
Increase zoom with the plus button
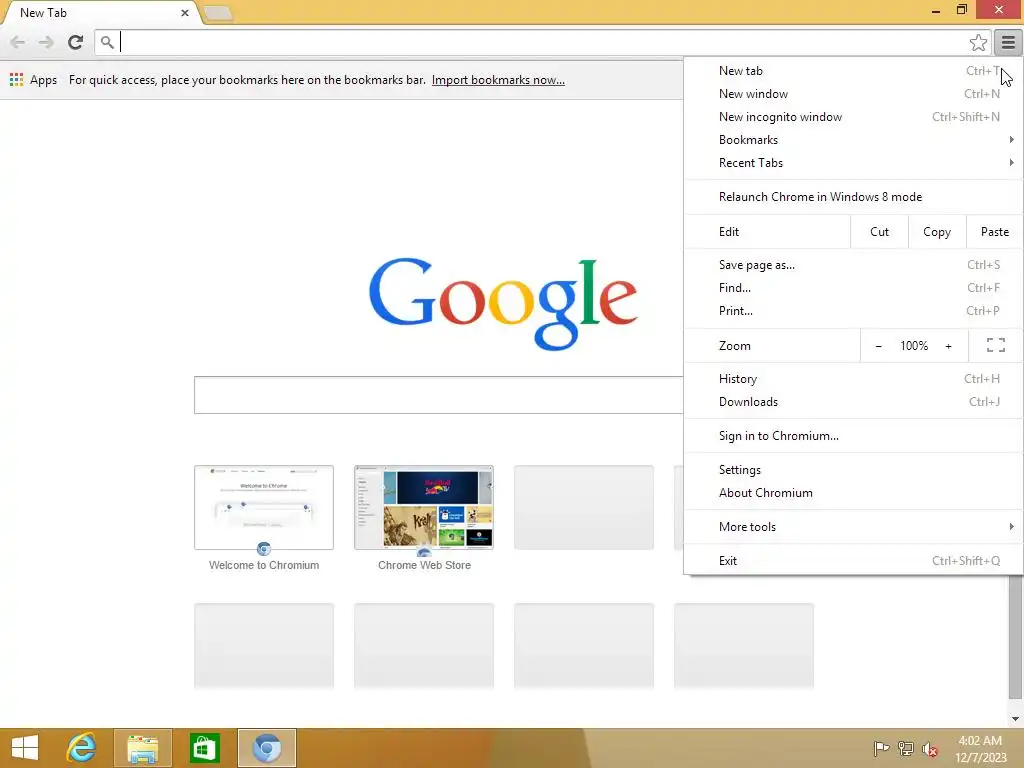(x=948, y=345)
